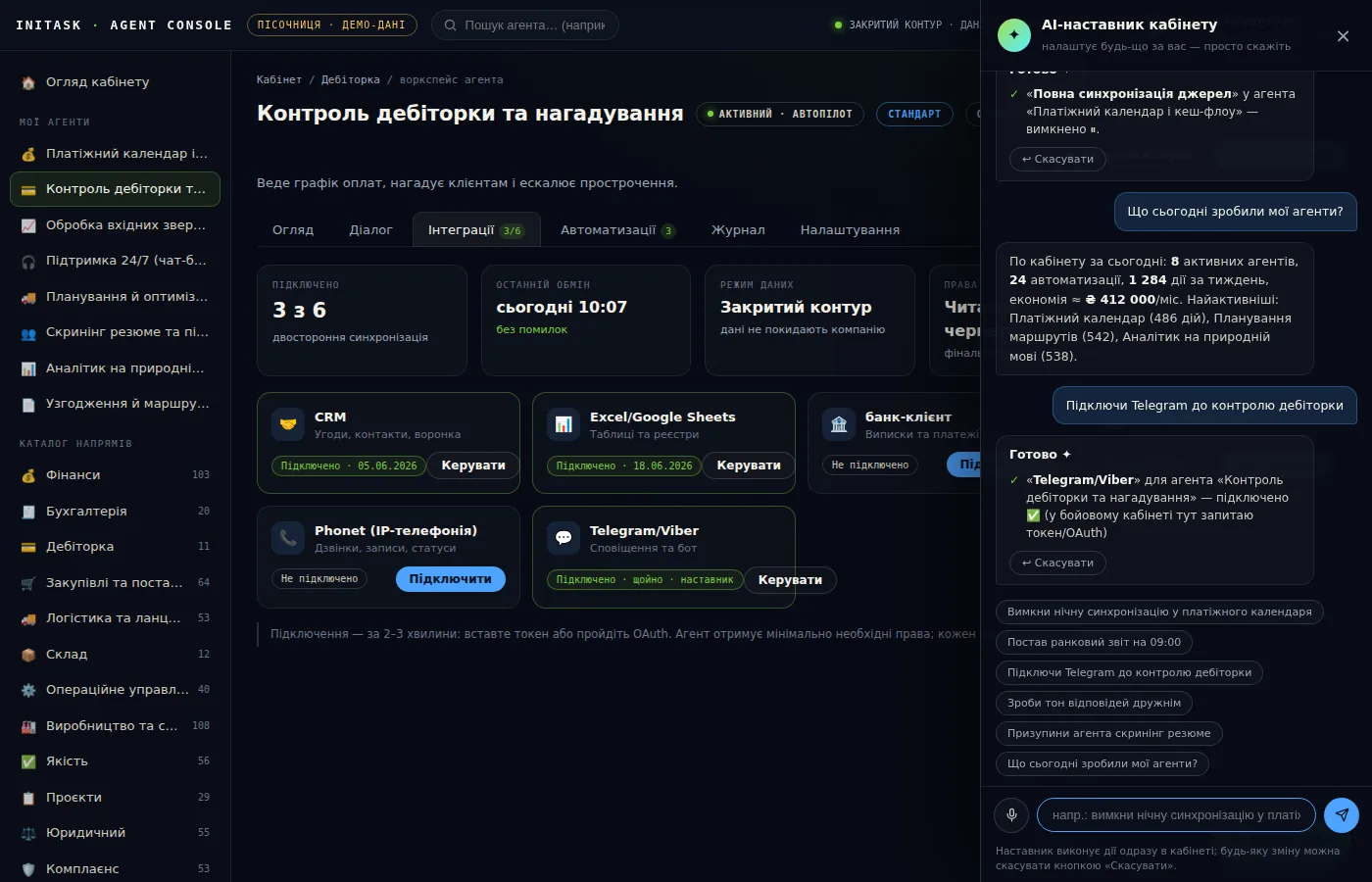Click the Операційне управління gear icon
The width and height of the screenshot is (1372, 882).
[x=28, y=690]
